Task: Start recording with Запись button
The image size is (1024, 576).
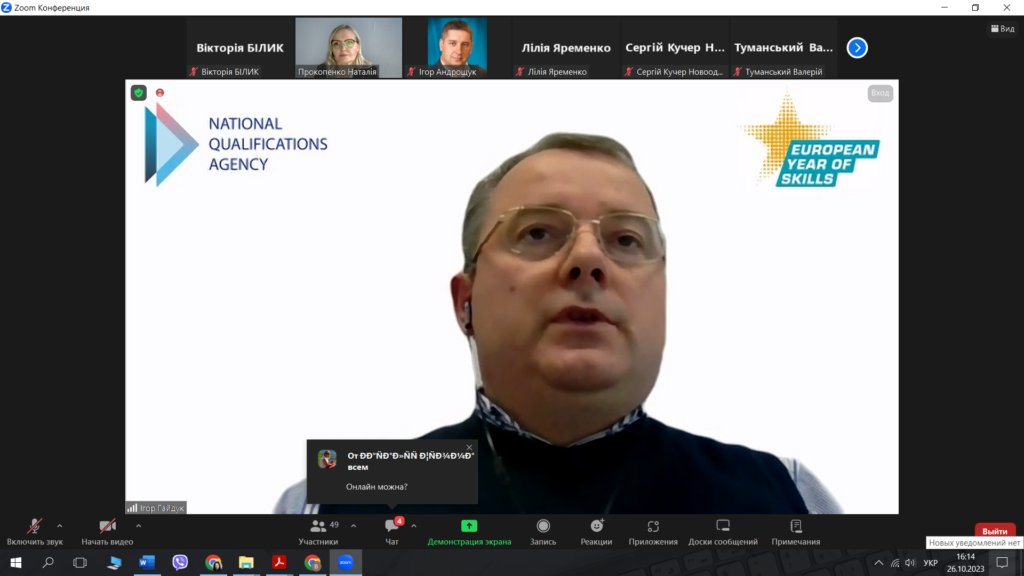Action: pos(543,530)
